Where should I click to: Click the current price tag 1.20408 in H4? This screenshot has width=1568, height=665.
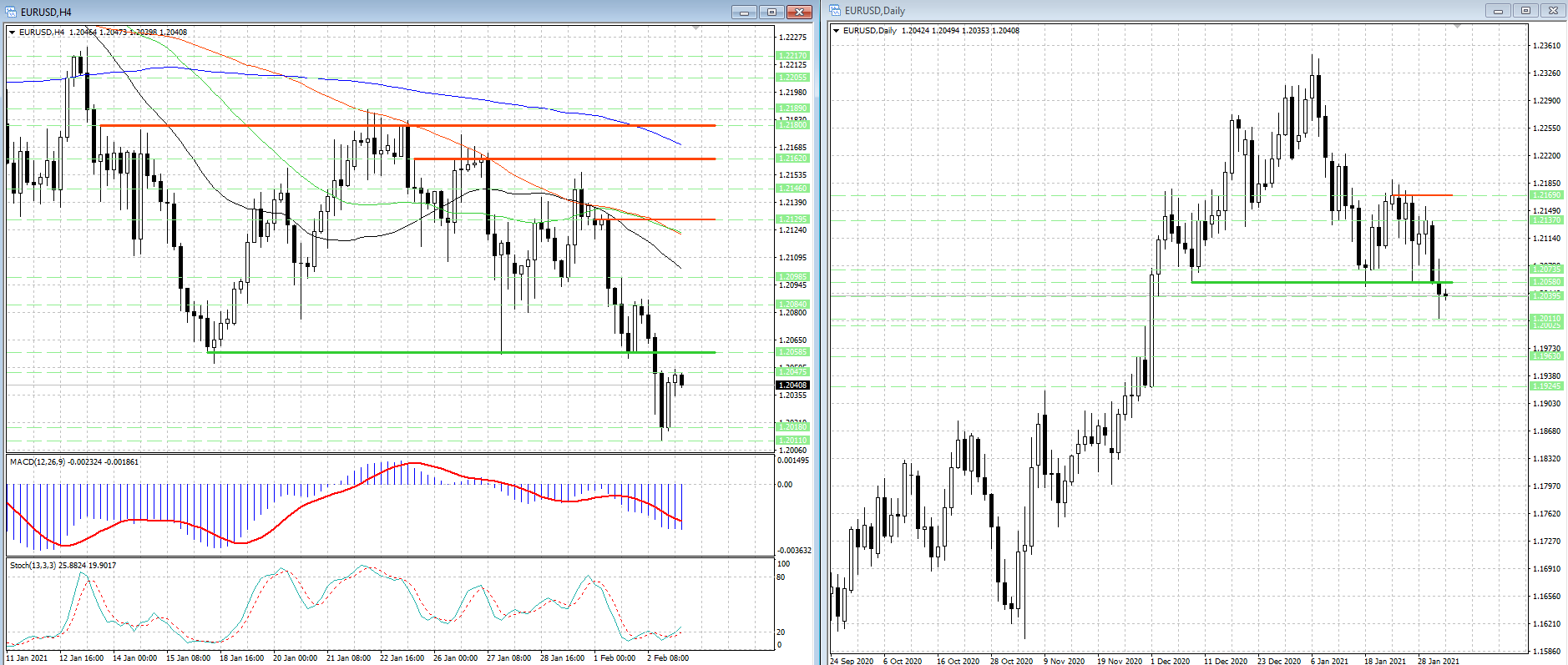(792, 385)
